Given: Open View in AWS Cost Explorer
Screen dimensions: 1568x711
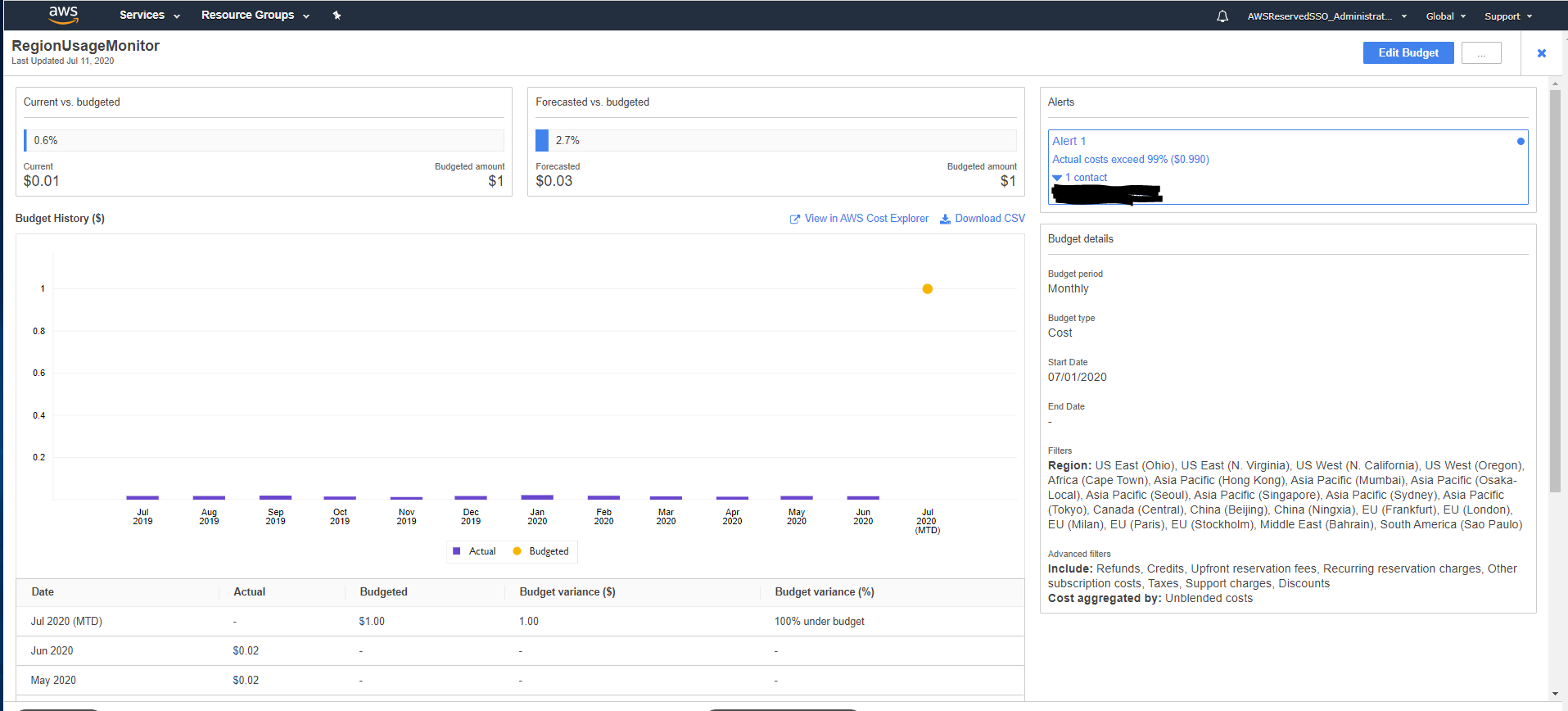Looking at the screenshot, I should pos(859,219).
